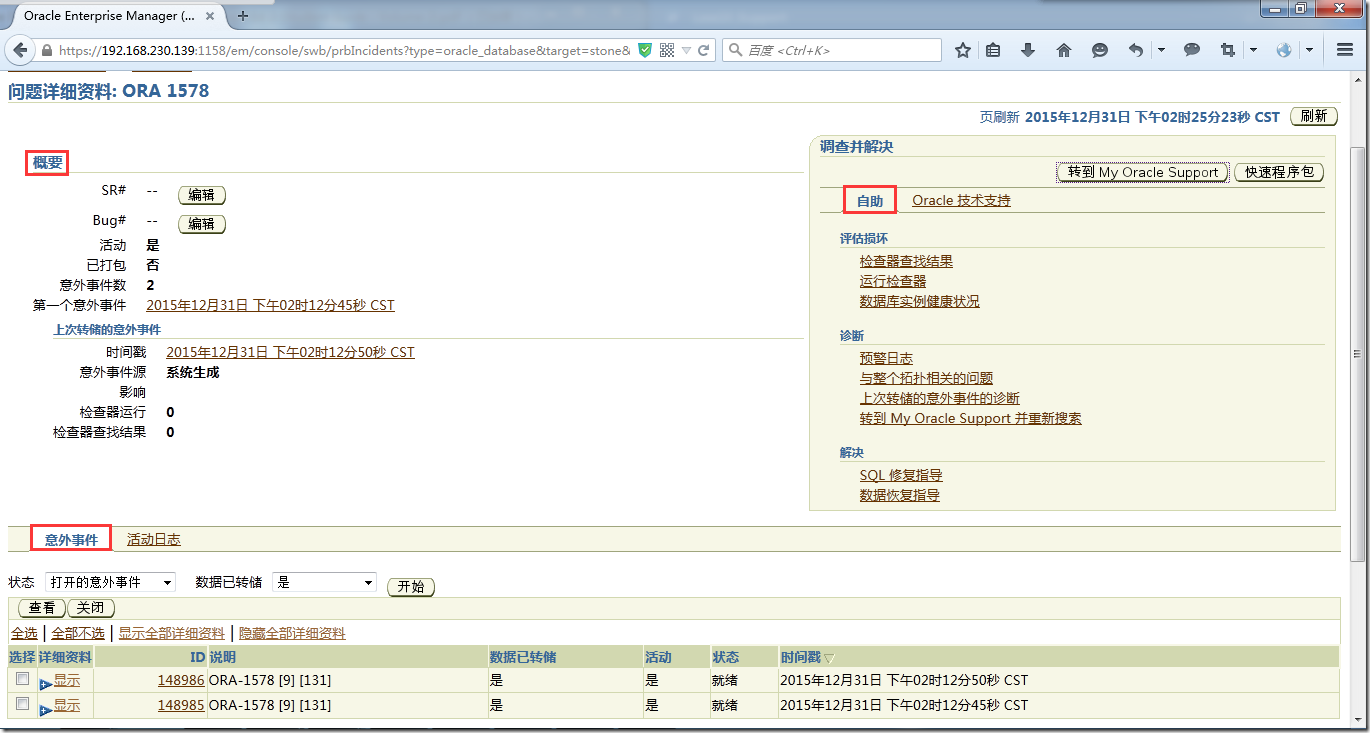The image size is (1370, 733).
Task: Click the green shield icon in address bar
Action: [x=646, y=50]
